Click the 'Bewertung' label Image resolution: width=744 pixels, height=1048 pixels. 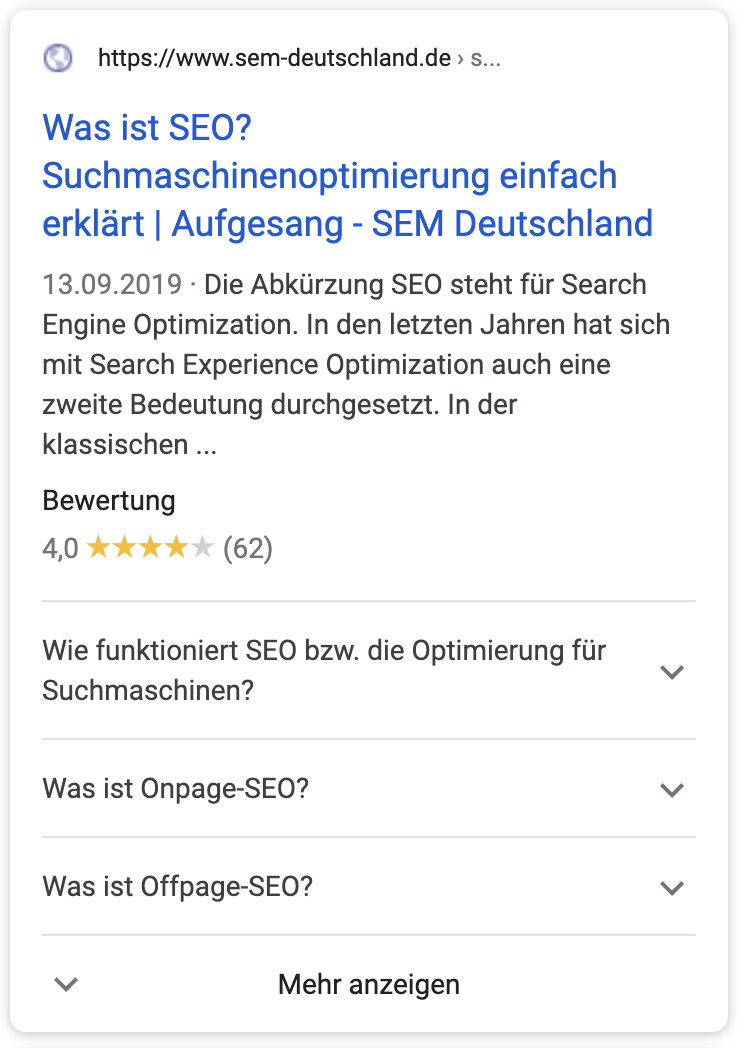coord(109,500)
